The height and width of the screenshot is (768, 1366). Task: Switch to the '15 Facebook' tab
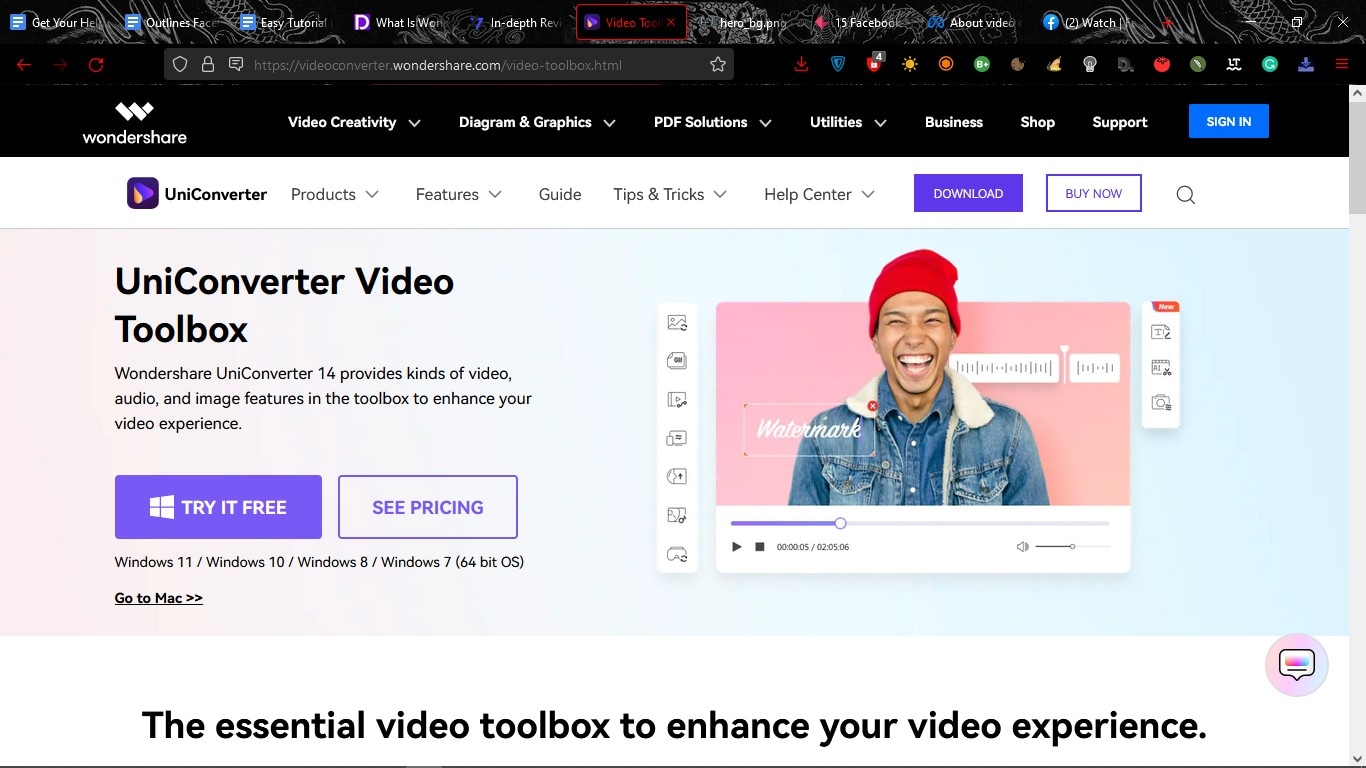tap(862, 22)
